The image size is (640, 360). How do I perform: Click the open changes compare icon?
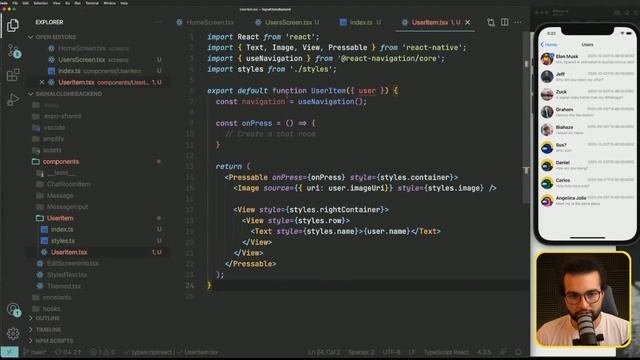tap(491, 22)
